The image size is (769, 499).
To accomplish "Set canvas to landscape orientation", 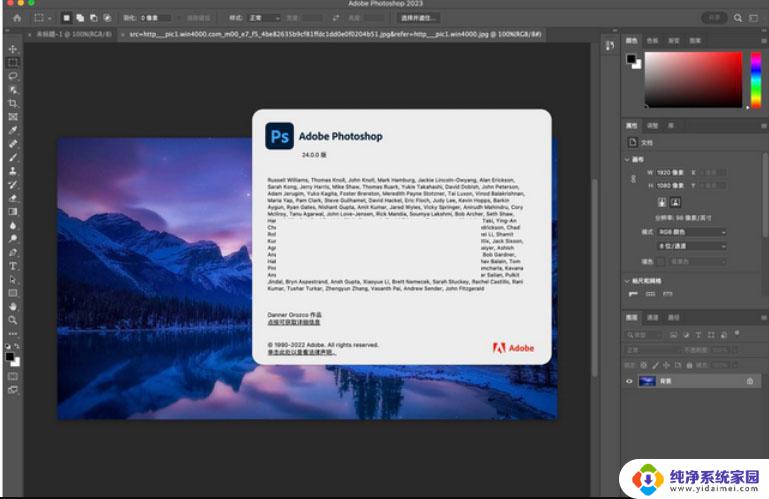I will coord(675,202).
